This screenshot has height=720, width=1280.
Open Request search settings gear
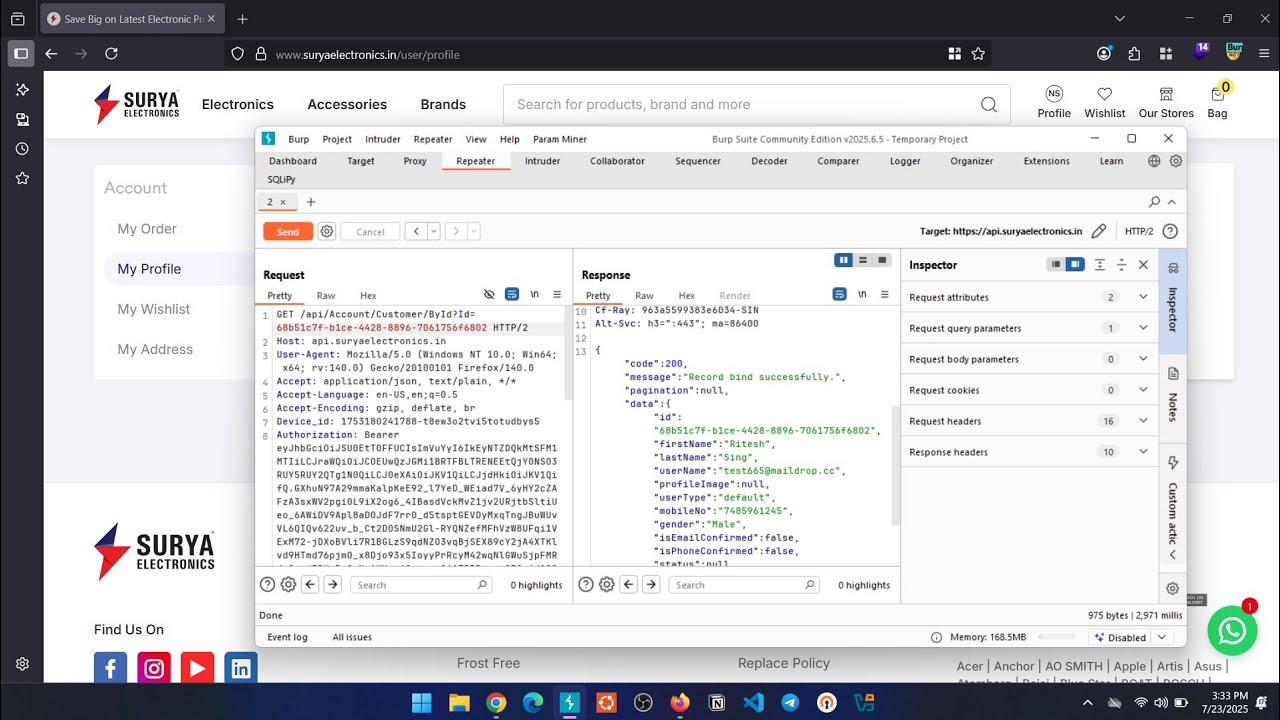click(x=288, y=585)
